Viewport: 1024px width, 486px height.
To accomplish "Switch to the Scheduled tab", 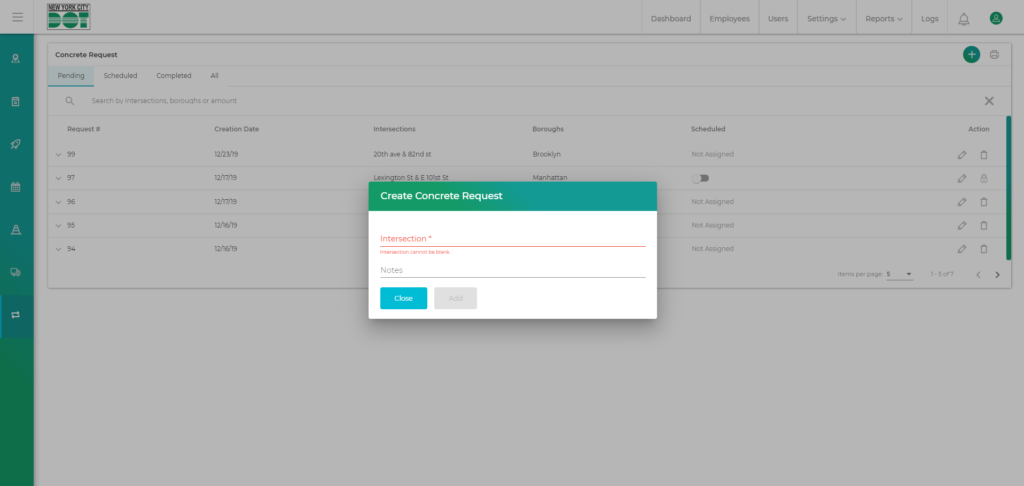I will click(120, 76).
